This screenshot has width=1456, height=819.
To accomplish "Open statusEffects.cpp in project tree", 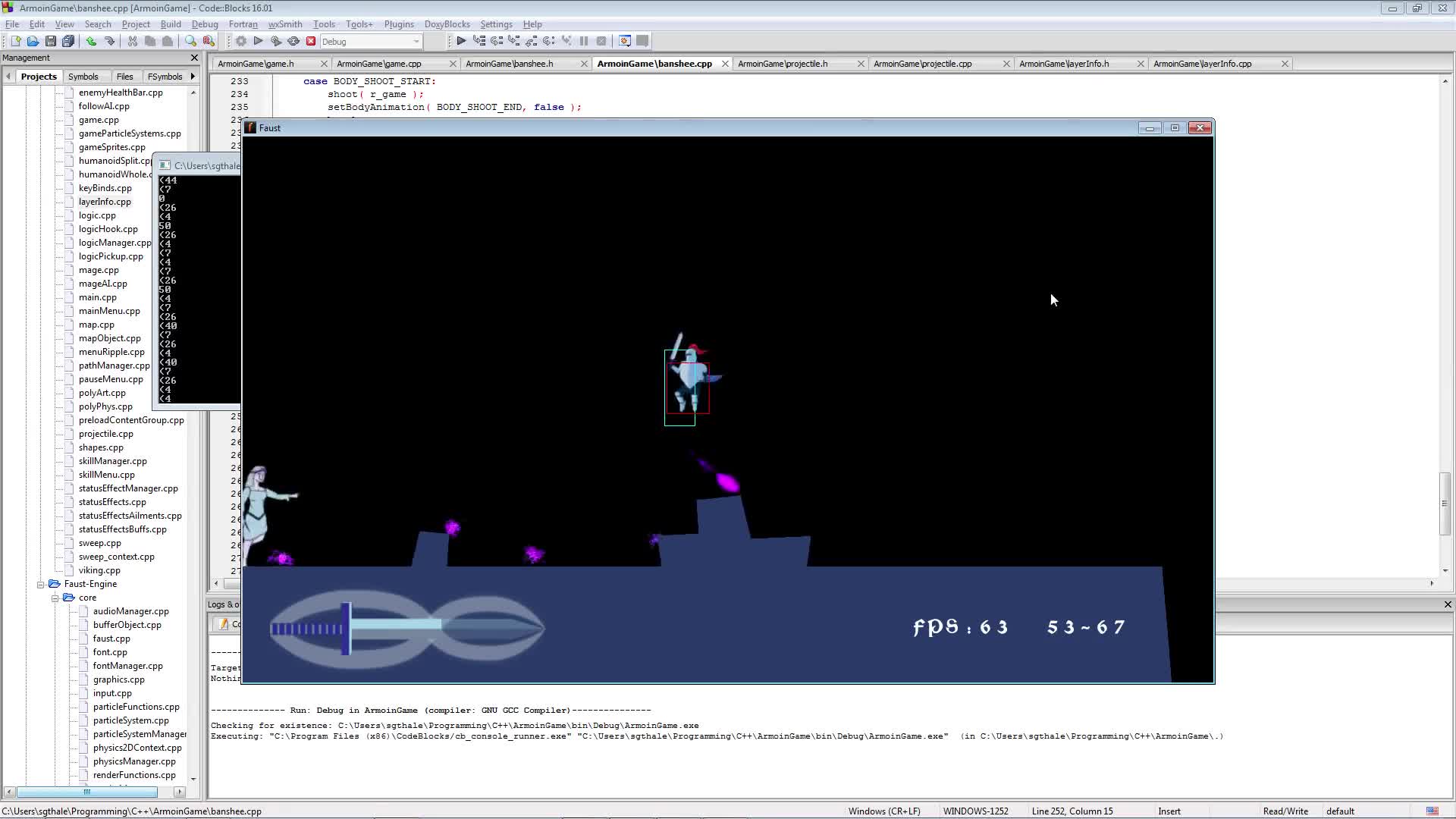I will point(112,502).
